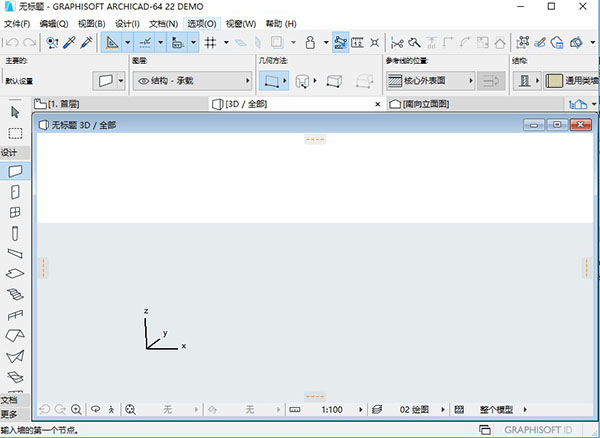Image resolution: width=600 pixels, height=438 pixels.
Task: Select the Column tool in toolbox
Action: tap(15, 232)
